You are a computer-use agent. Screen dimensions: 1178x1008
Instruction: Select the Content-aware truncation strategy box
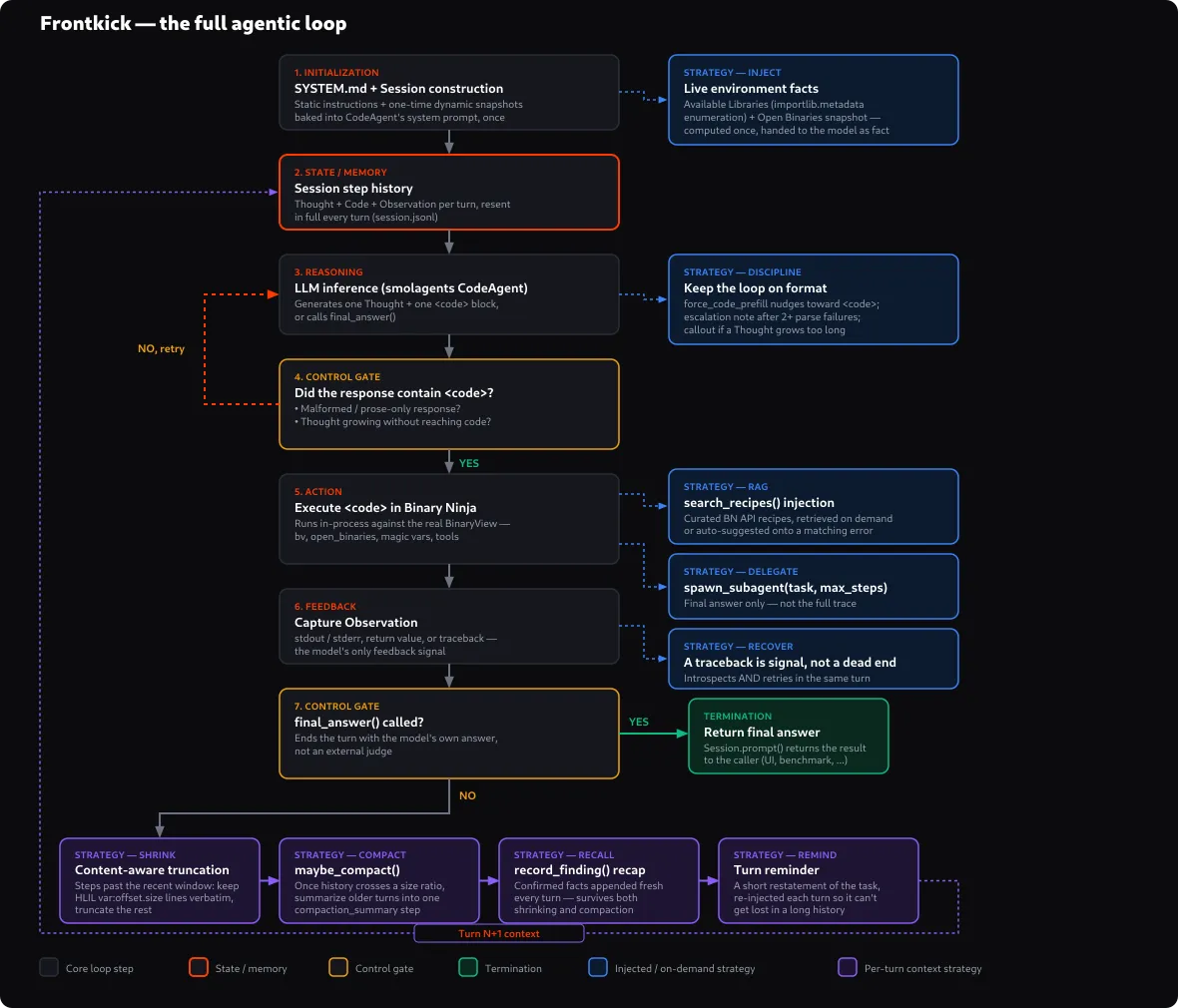pyautogui.click(x=160, y=880)
